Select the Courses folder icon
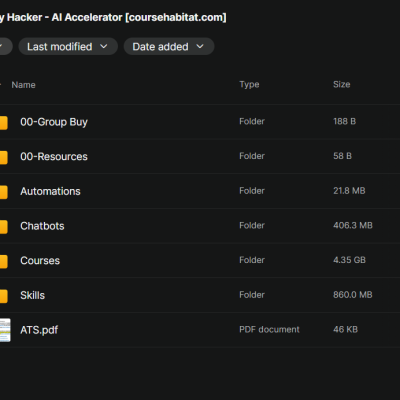Screen dimensions: 400x400 pyautogui.click(x=4, y=261)
